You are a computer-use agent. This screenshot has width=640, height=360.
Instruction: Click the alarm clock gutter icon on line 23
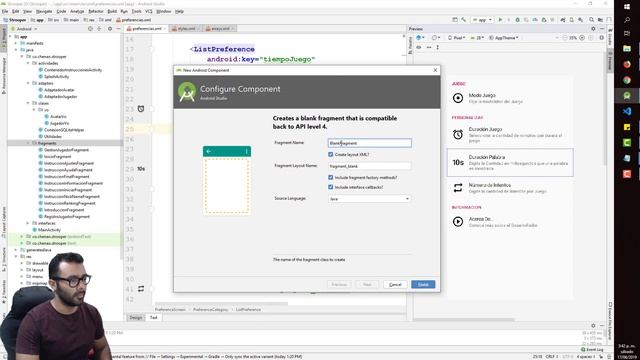(141, 109)
